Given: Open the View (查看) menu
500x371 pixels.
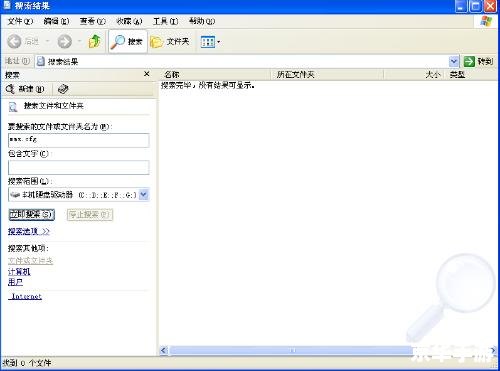Looking at the screenshot, I should point(93,21).
